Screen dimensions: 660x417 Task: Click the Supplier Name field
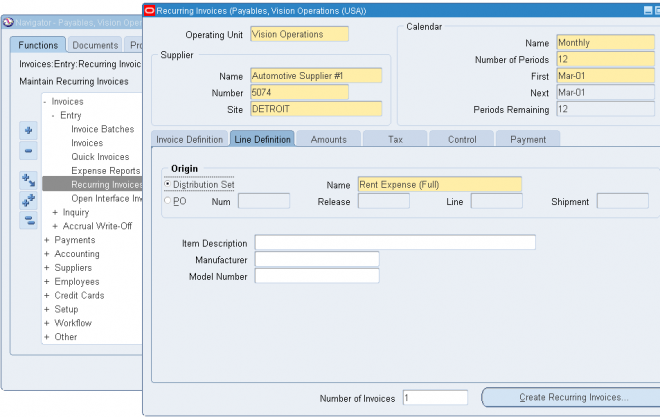(316, 76)
